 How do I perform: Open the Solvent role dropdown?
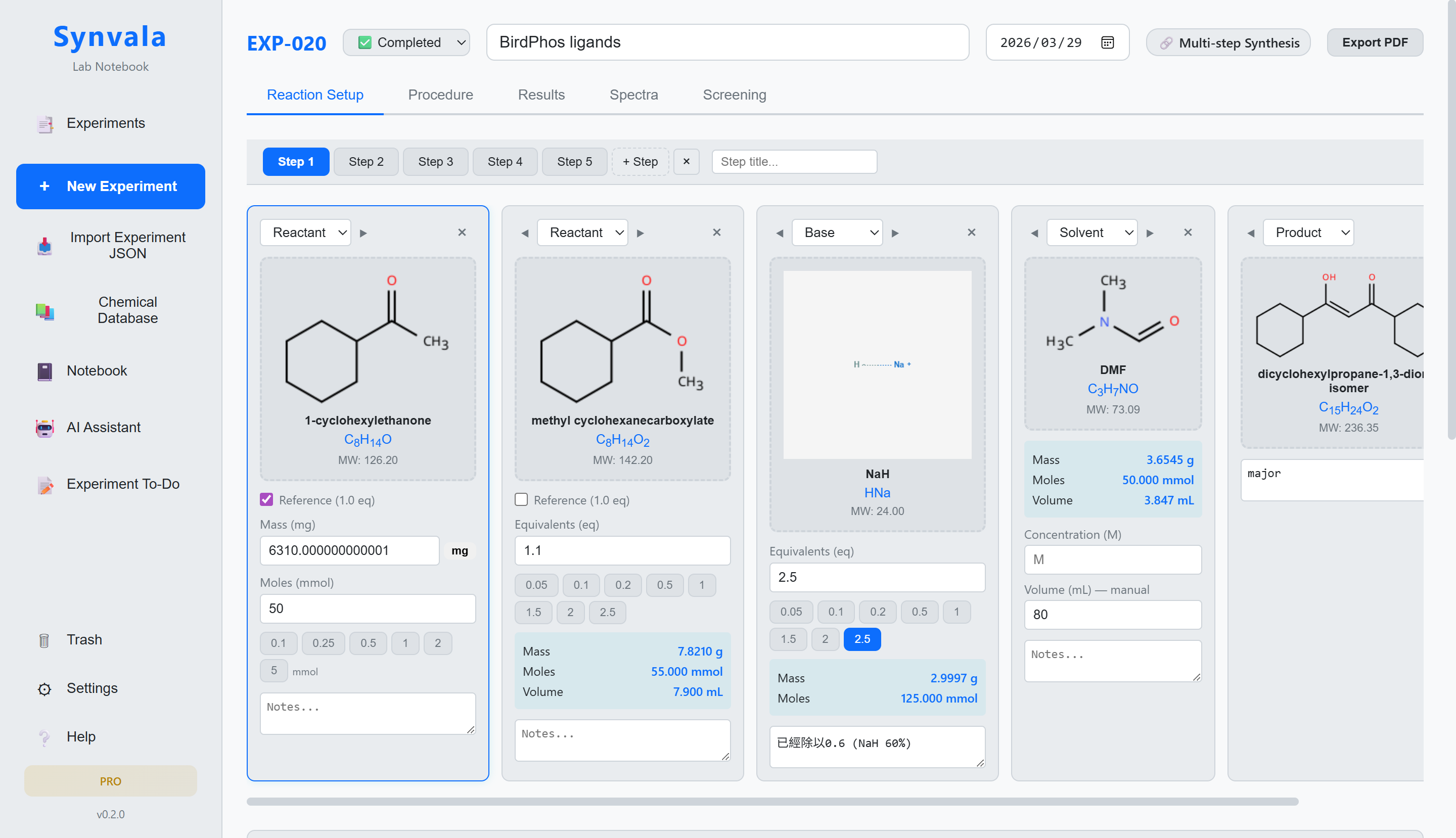tap(1092, 232)
